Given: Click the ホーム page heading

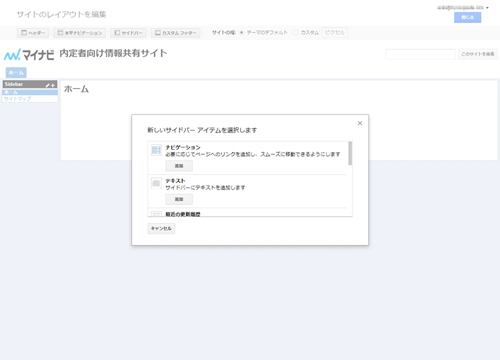Looking at the screenshot, I should (76, 89).
